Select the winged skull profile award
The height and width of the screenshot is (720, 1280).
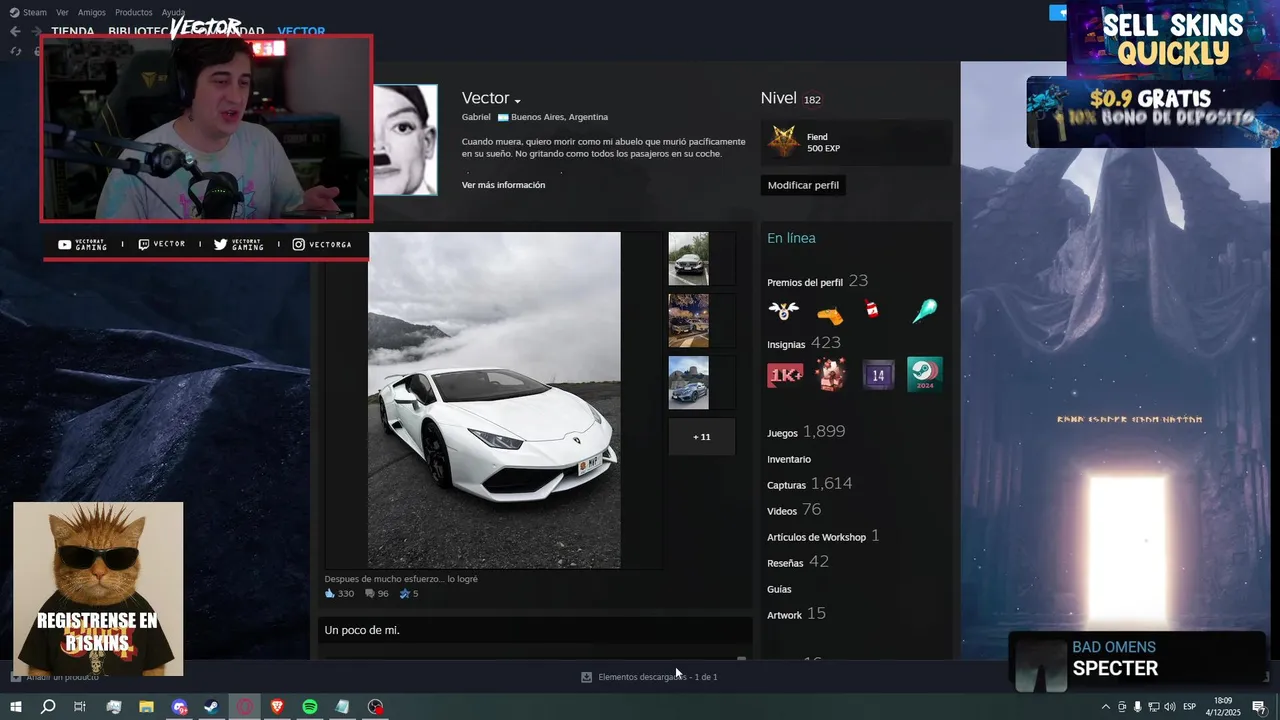[784, 311]
